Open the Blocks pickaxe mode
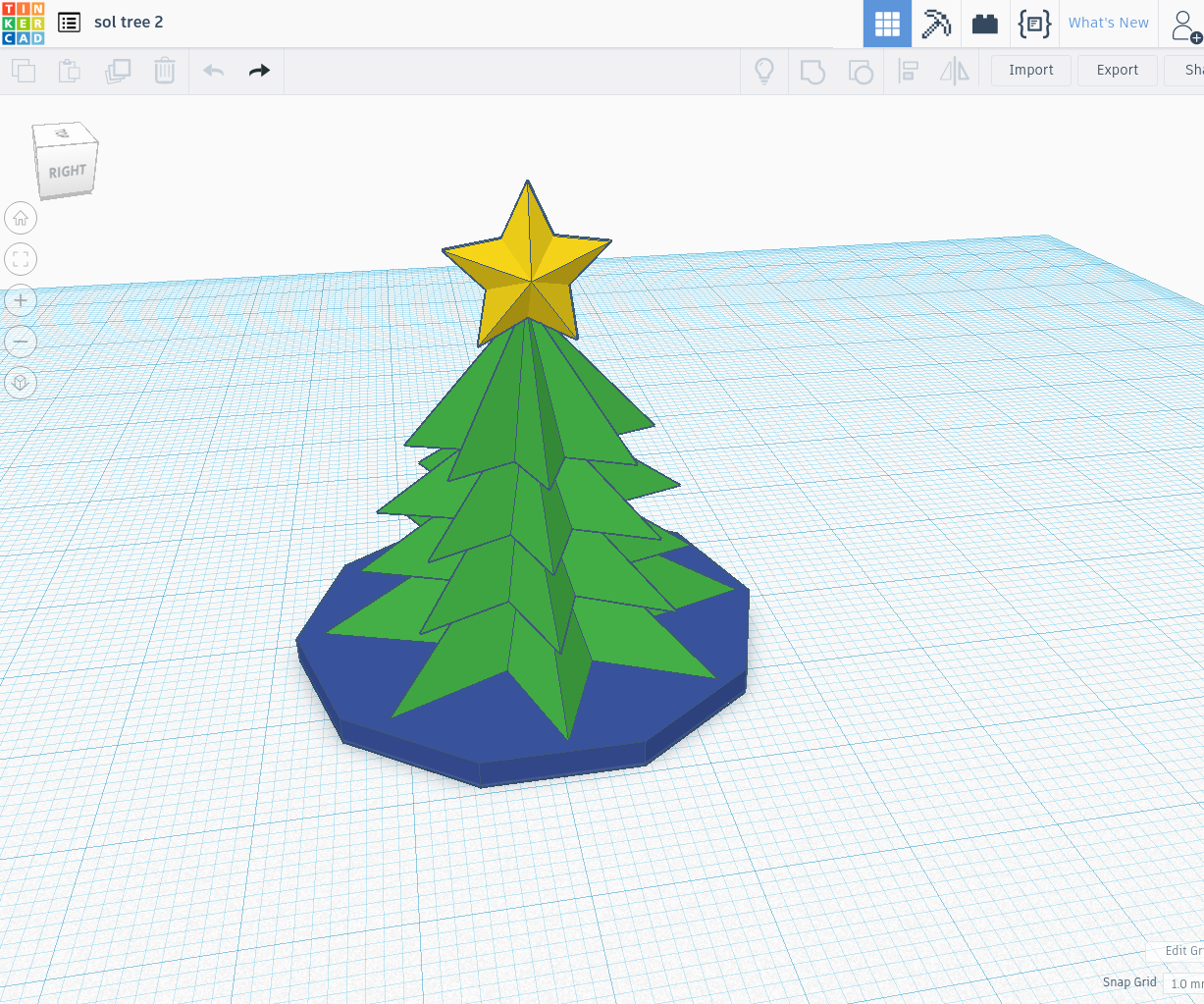Viewport: 1204px width, 1004px height. 936,24
